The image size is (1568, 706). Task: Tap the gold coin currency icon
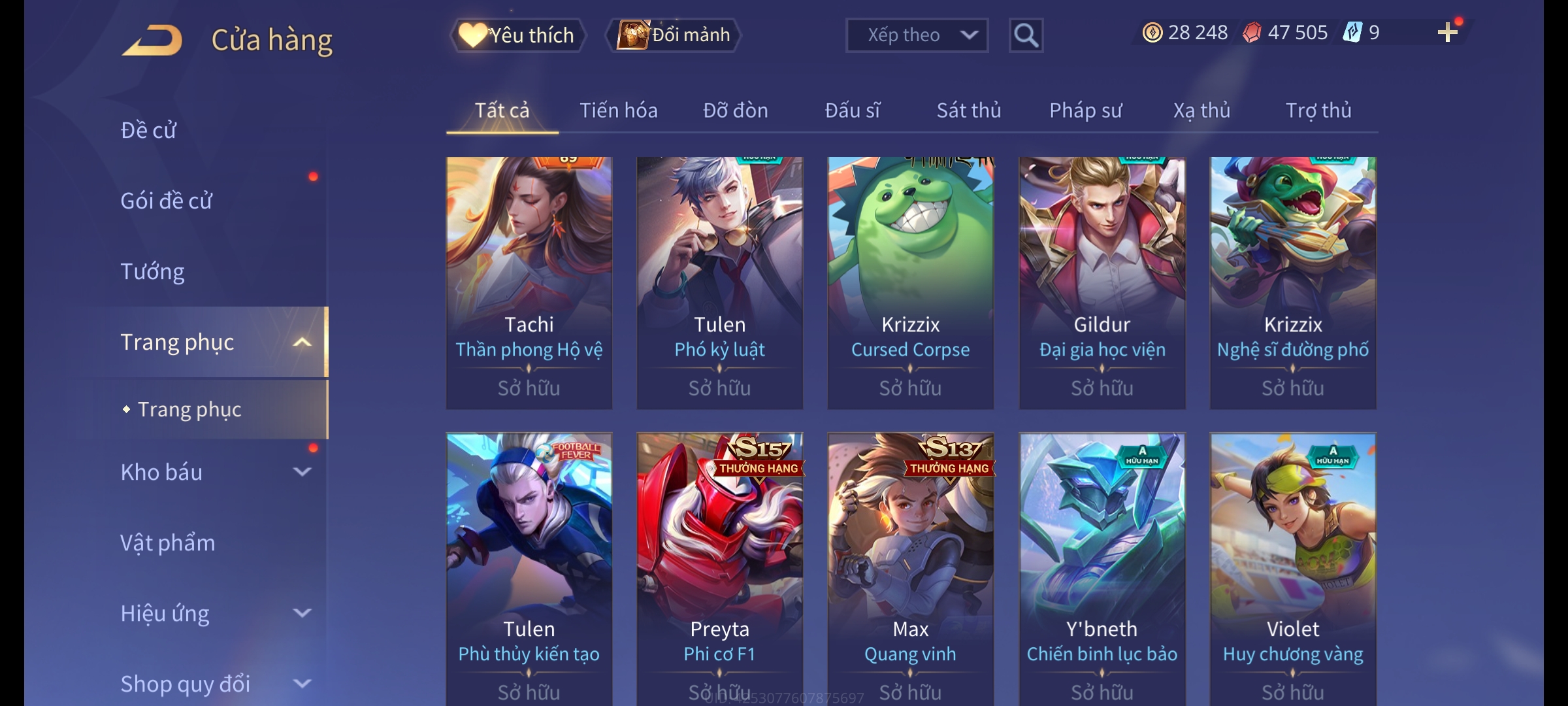pyautogui.click(x=1152, y=33)
